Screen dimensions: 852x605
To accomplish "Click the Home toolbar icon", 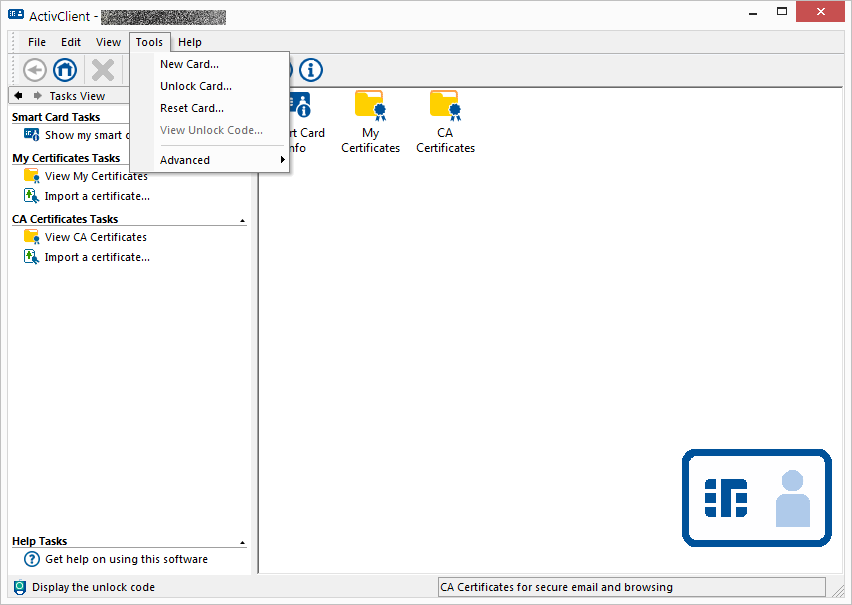I will point(65,70).
